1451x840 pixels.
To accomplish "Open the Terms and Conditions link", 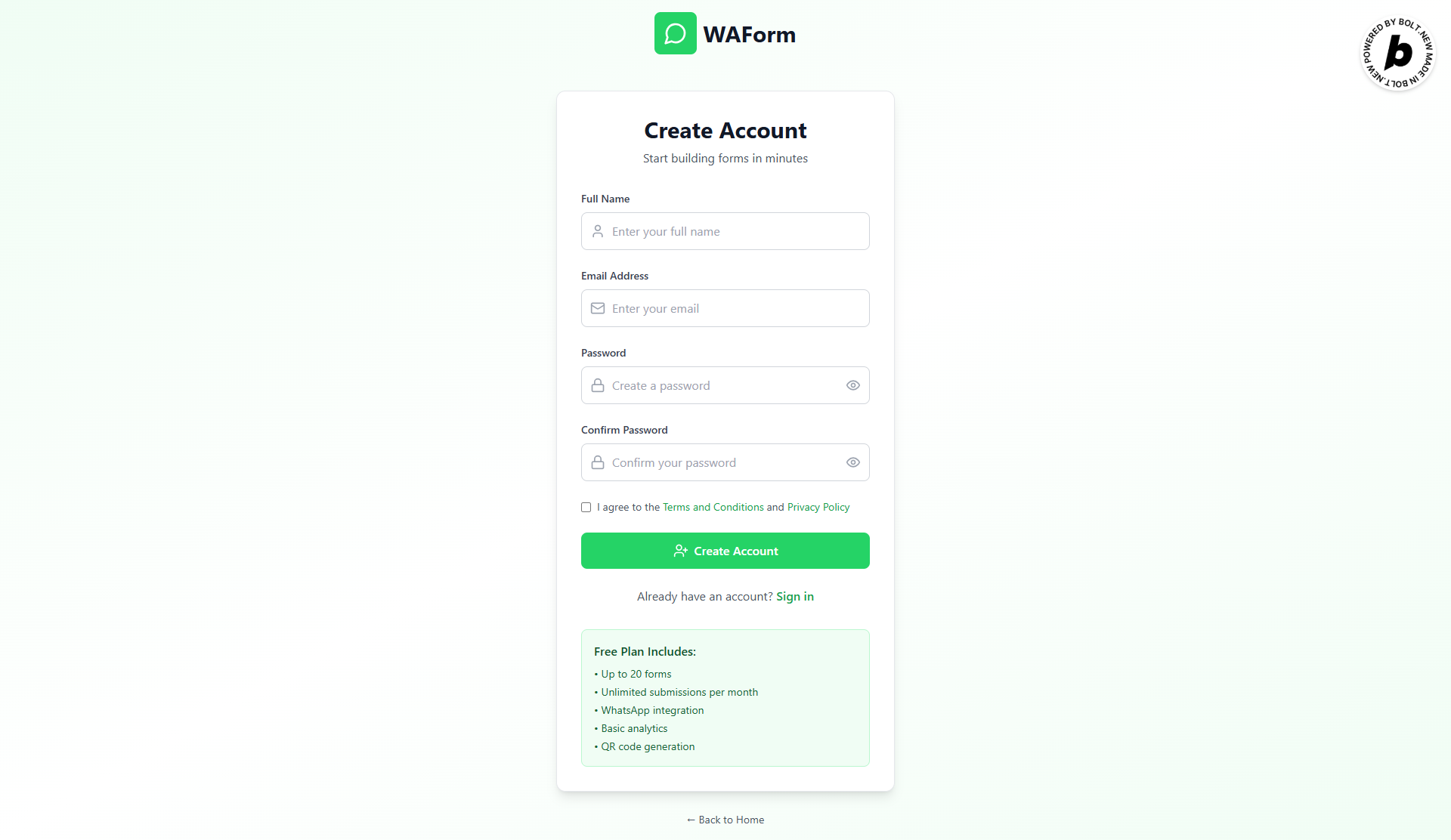I will (x=713, y=507).
